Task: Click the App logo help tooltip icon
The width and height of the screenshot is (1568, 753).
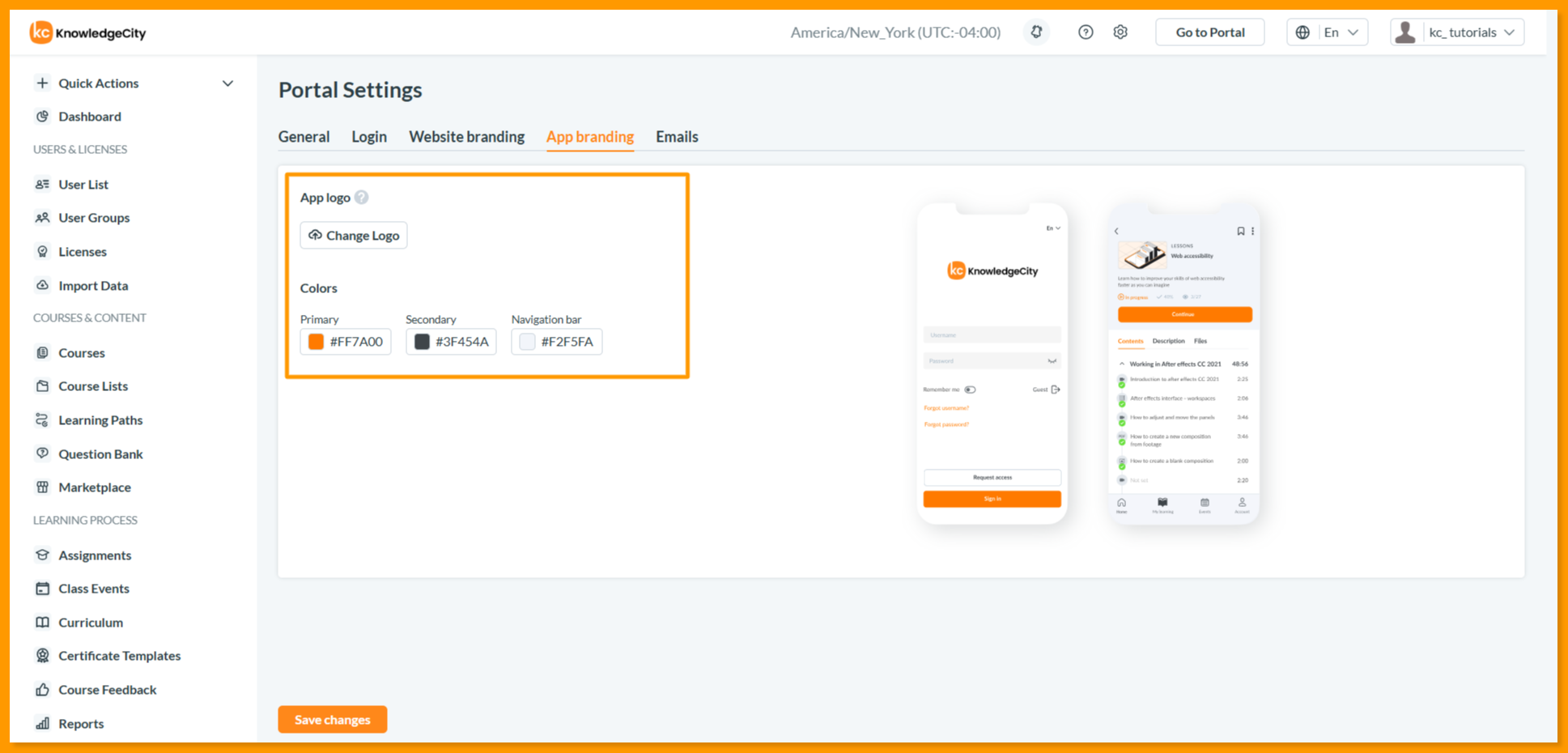Action: click(x=362, y=198)
